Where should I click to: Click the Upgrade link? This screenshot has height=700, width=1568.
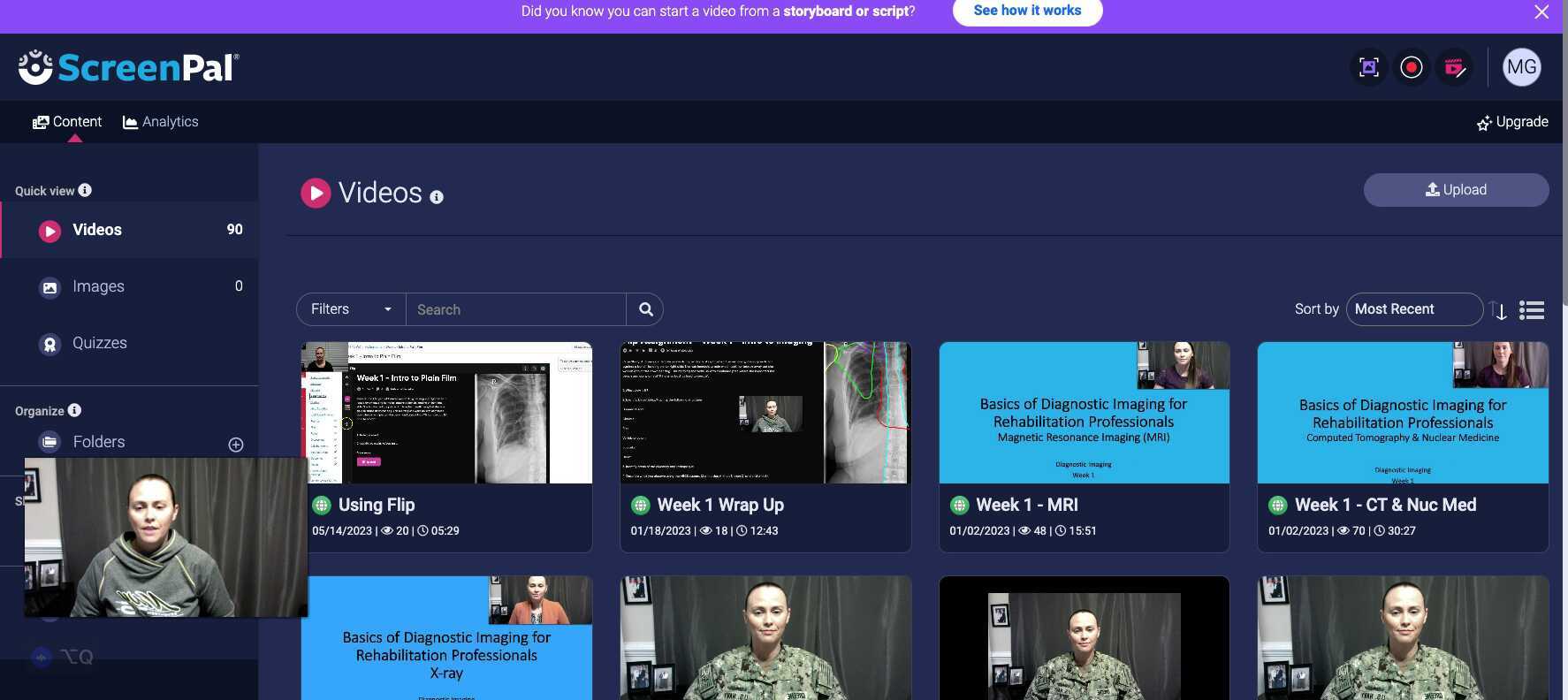tap(1512, 122)
